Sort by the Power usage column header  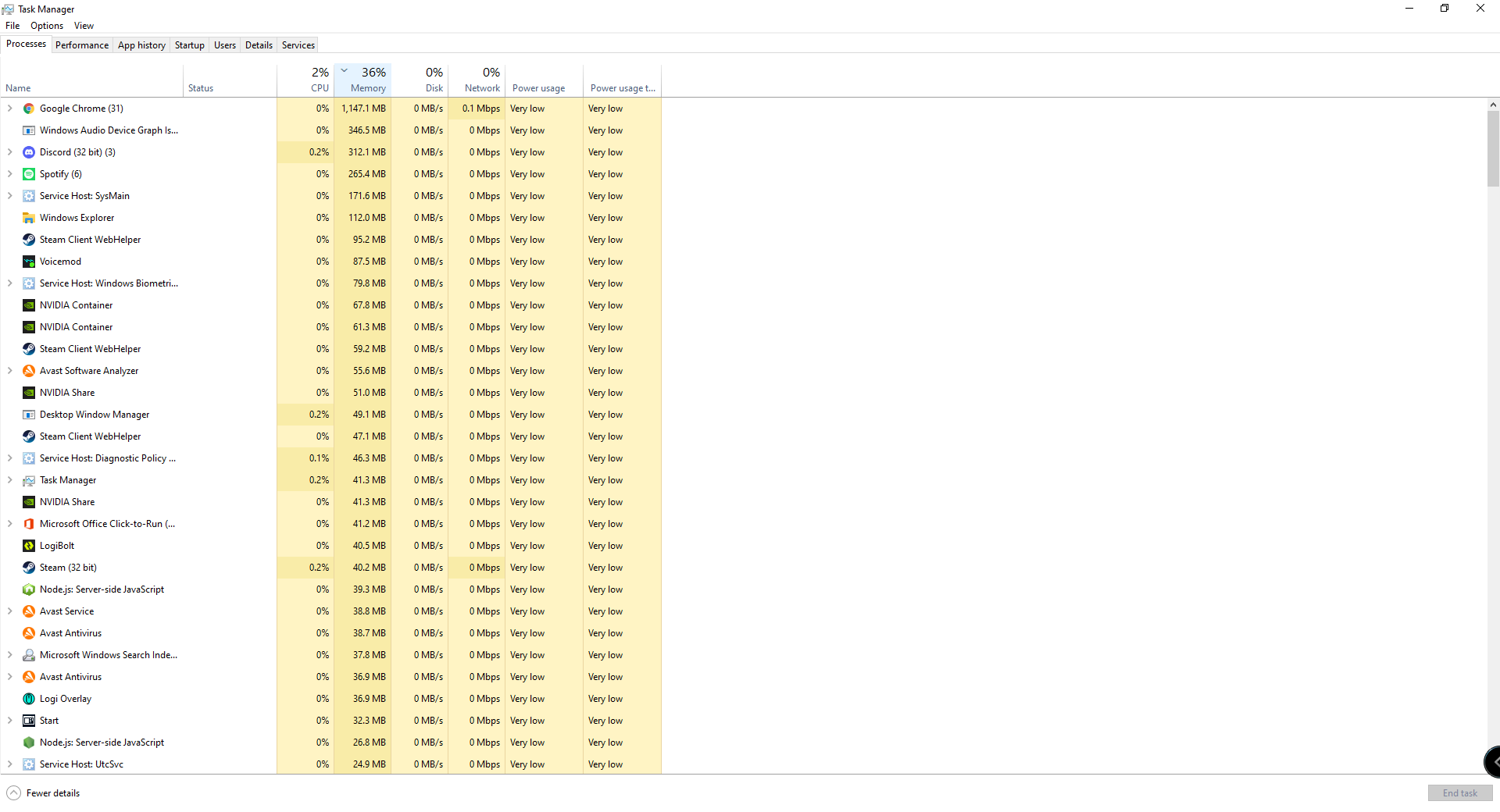pos(544,80)
